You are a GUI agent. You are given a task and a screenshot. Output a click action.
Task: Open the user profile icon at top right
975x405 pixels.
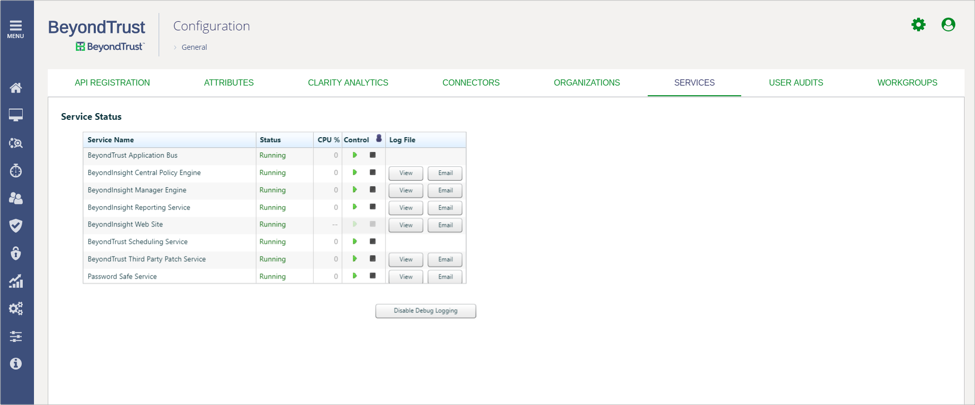tap(948, 25)
